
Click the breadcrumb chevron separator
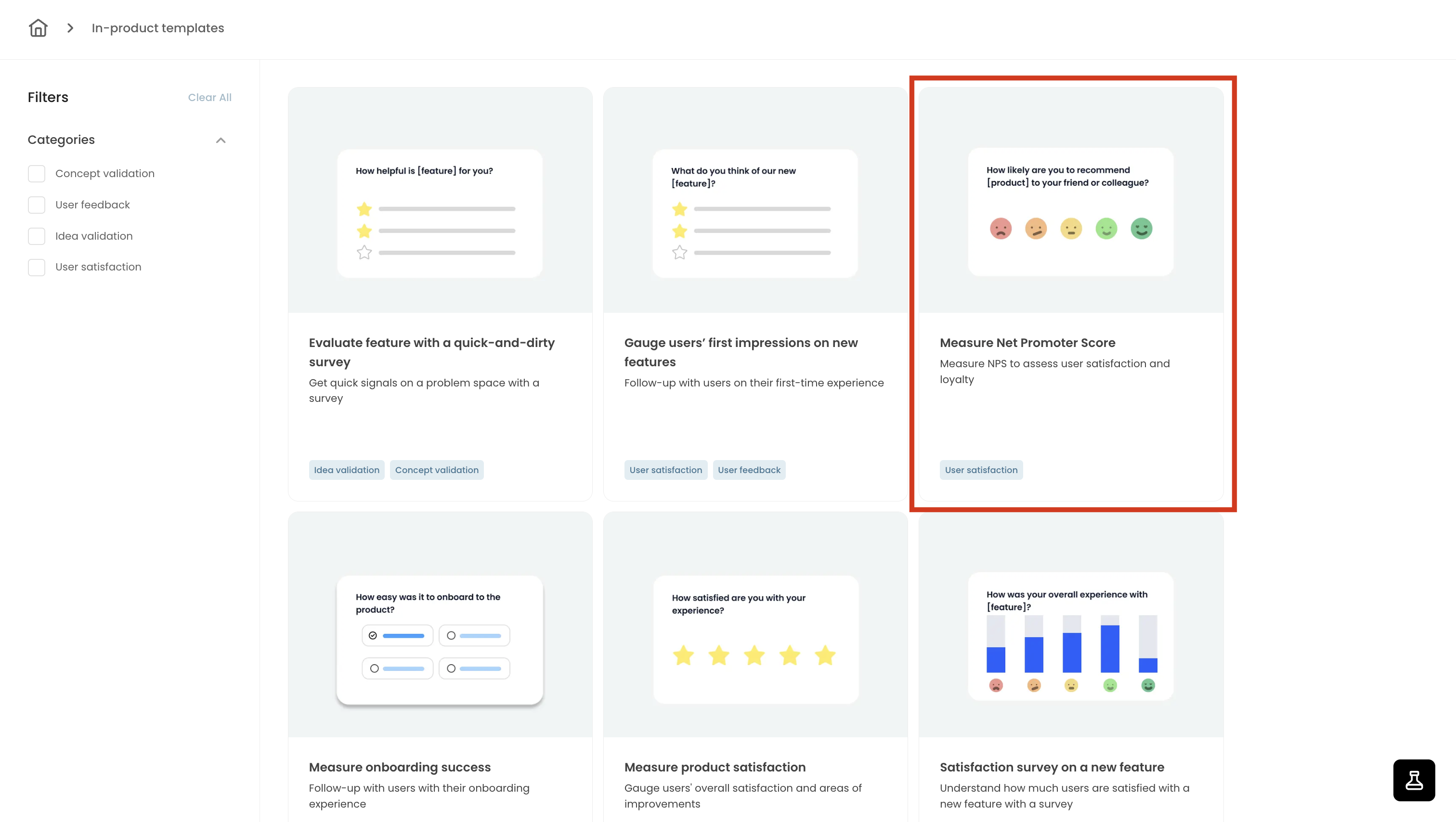point(70,28)
